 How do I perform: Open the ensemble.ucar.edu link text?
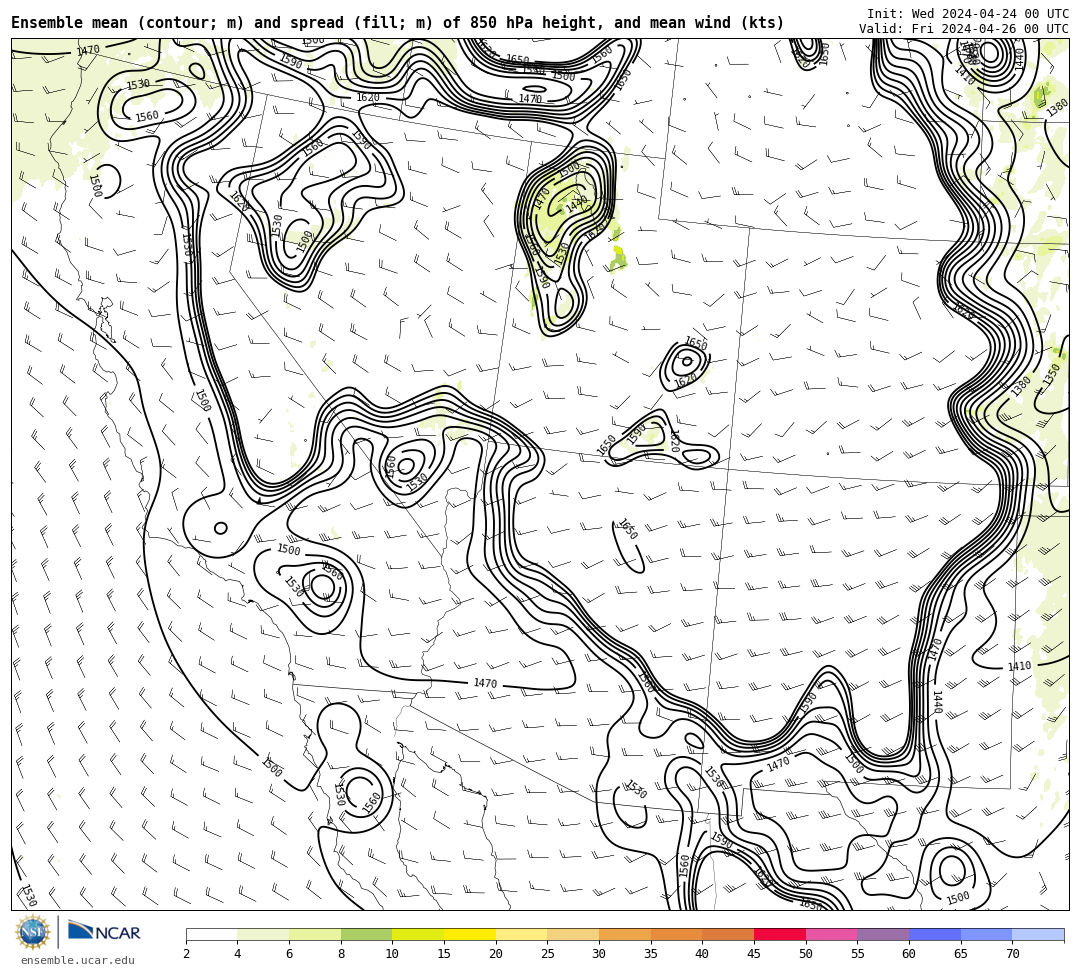[78, 960]
